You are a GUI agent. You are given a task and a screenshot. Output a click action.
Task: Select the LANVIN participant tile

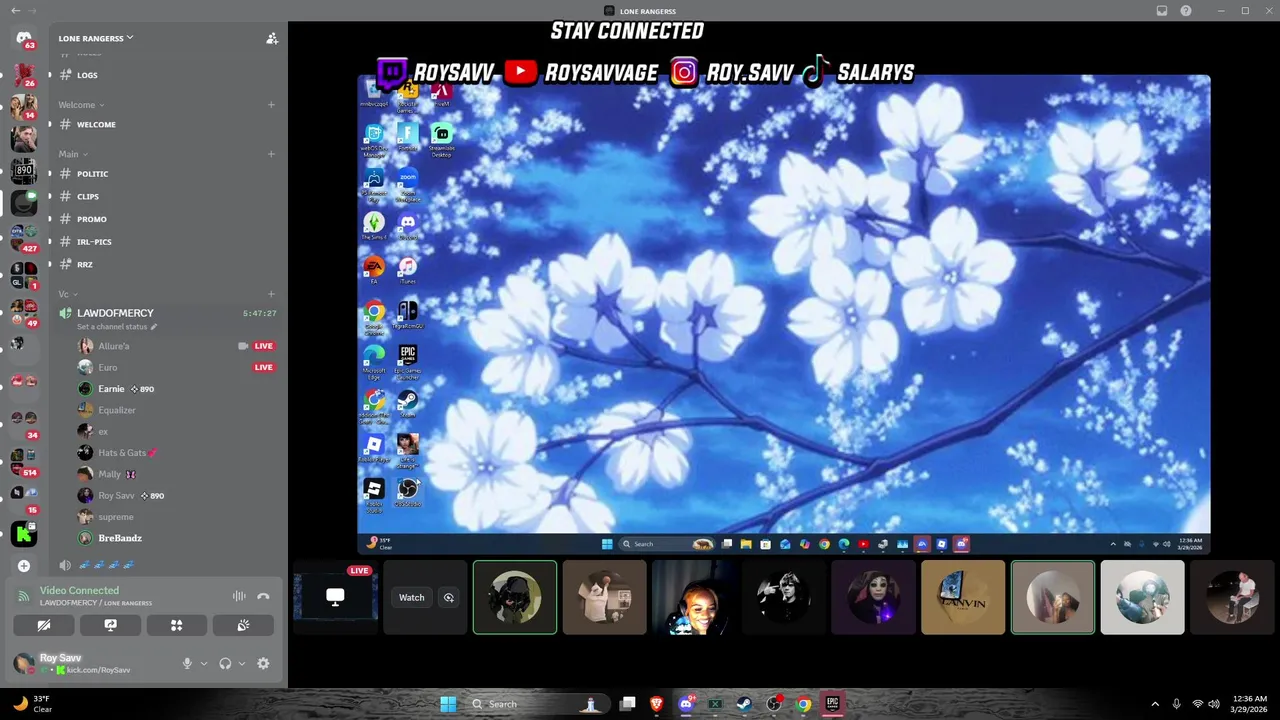[x=963, y=597]
